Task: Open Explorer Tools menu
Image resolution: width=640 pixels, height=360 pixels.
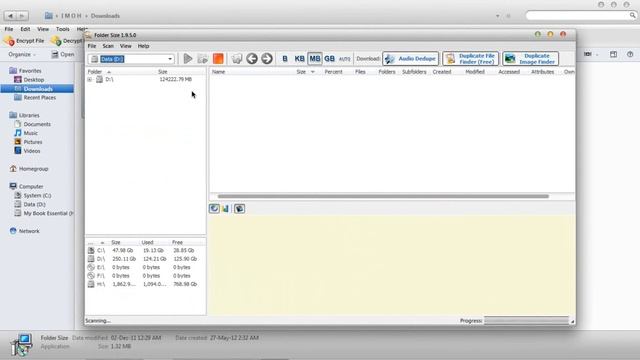Action: (62, 29)
